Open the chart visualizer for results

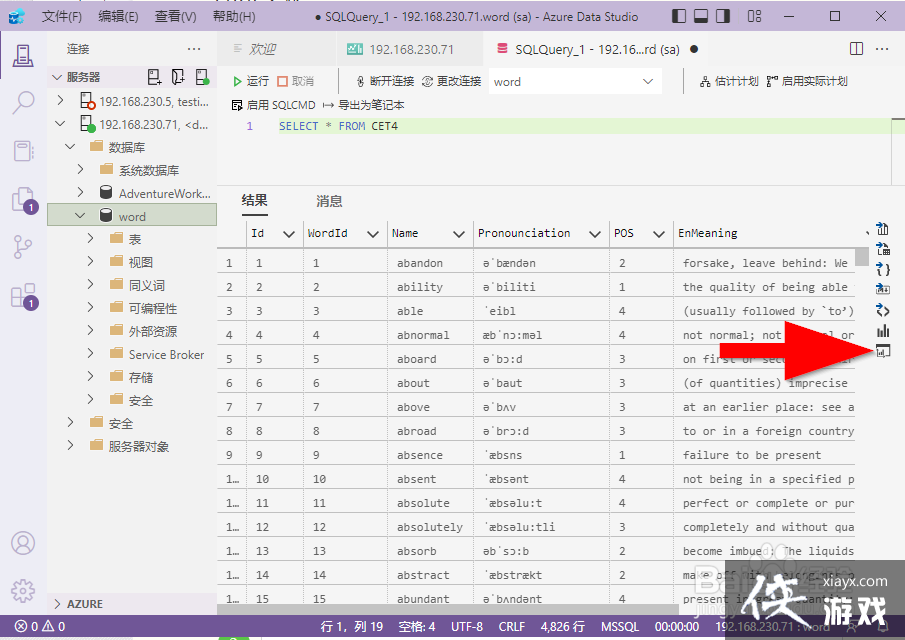point(882,330)
